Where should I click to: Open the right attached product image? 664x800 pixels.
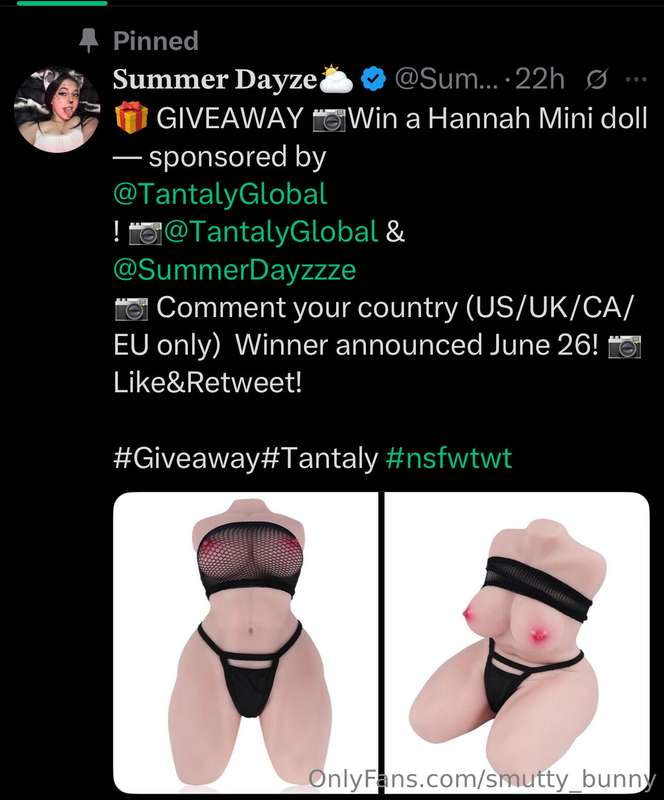(x=517, y=642)
